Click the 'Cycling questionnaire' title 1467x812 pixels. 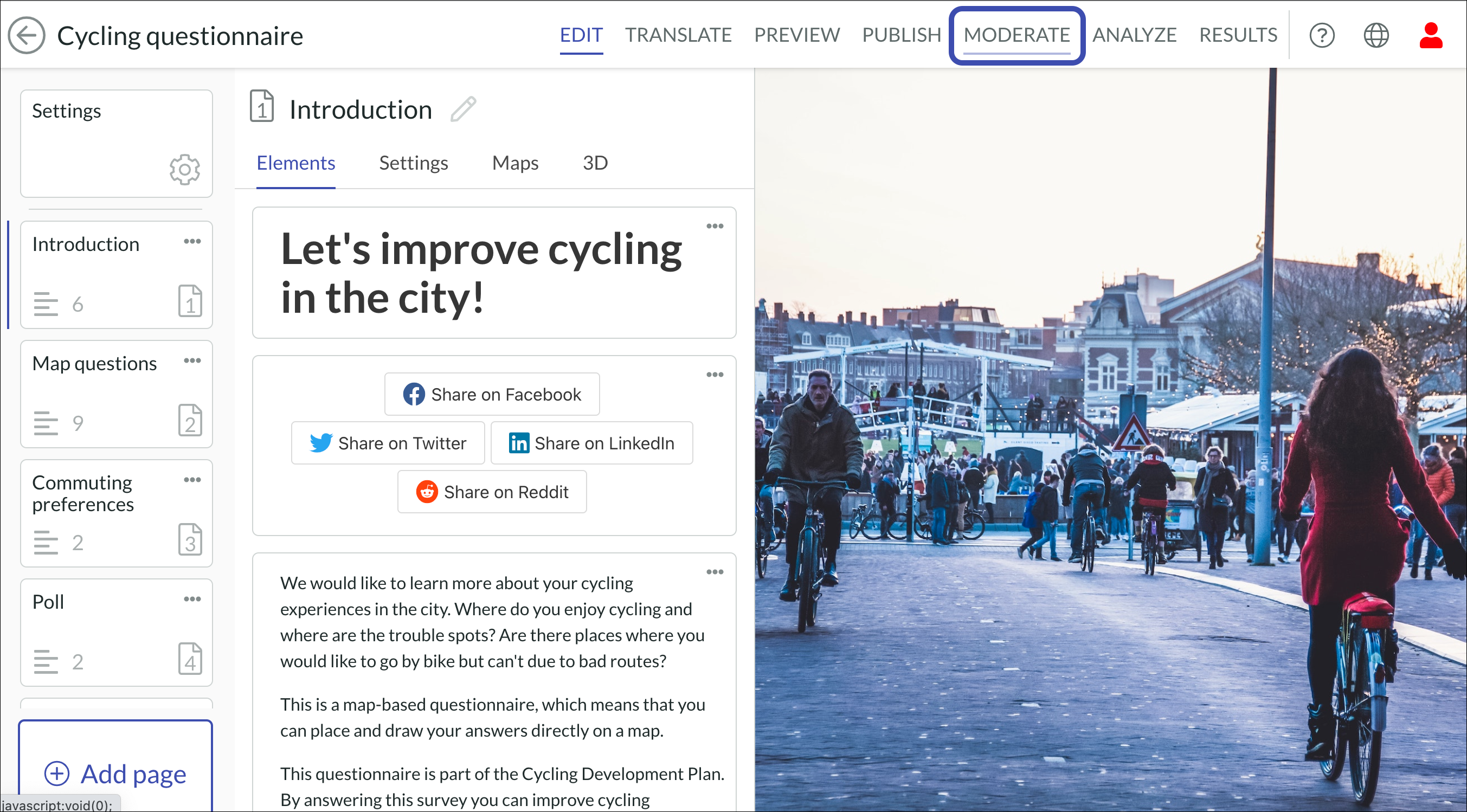pos(180,36)
